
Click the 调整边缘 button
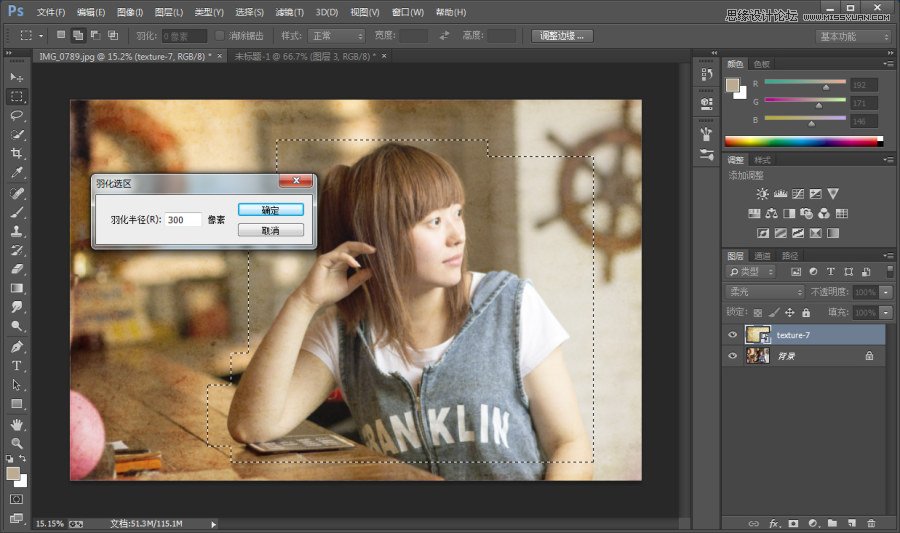tap(561, 36)
